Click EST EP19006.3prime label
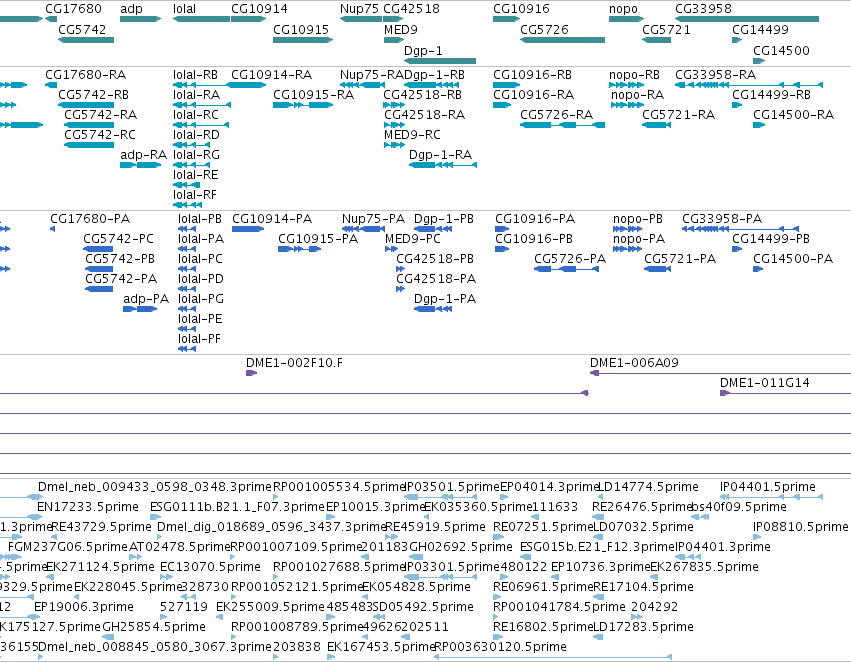Screen dimensions: 851x662 point(84,607)
